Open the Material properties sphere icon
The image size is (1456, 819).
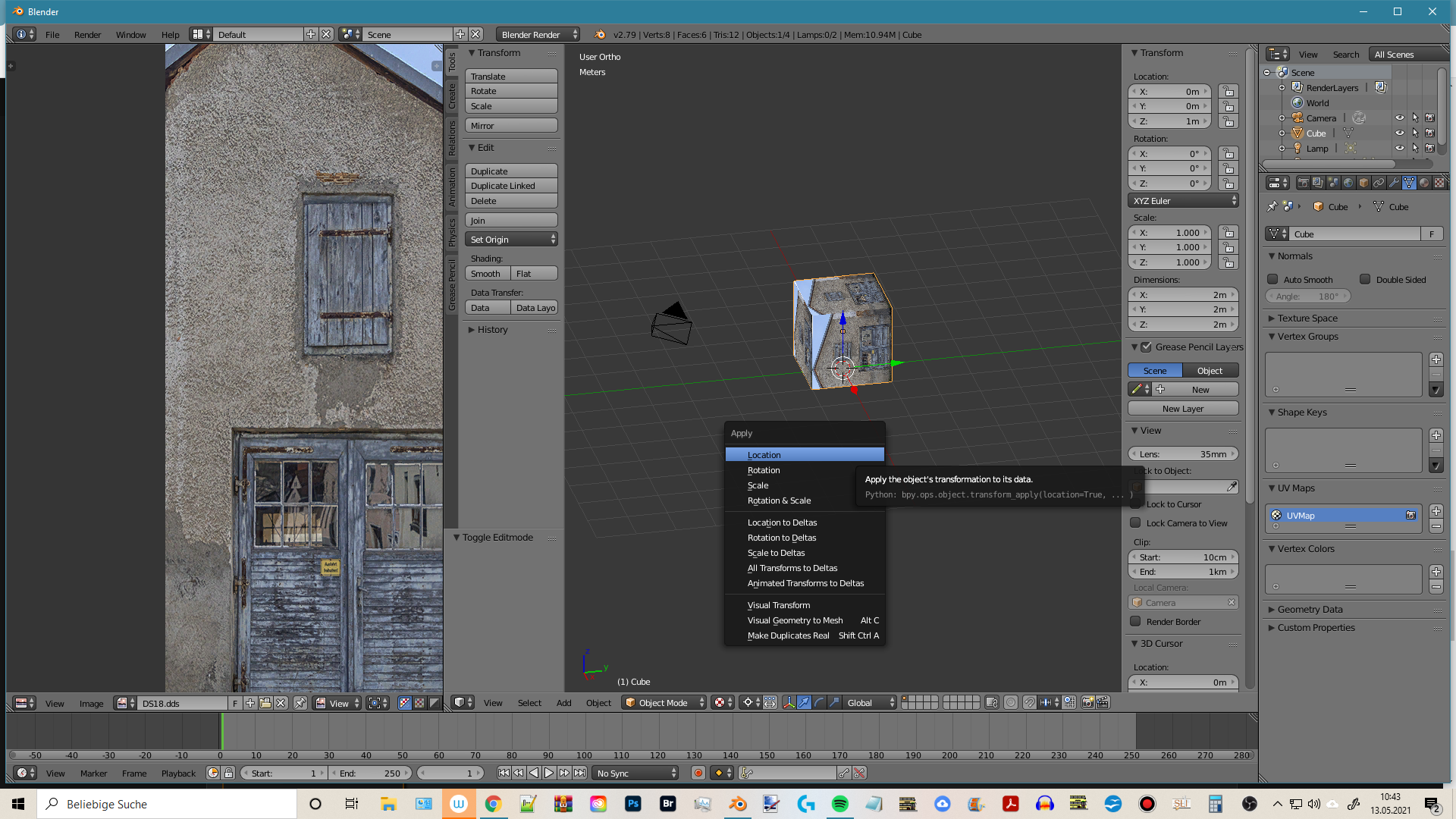[1424, 183]
